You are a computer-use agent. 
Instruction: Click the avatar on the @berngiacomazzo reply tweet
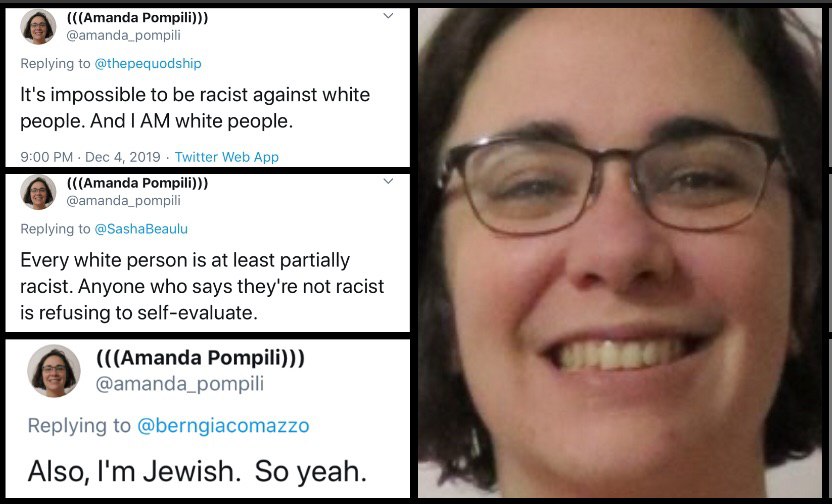click(54, 371)
